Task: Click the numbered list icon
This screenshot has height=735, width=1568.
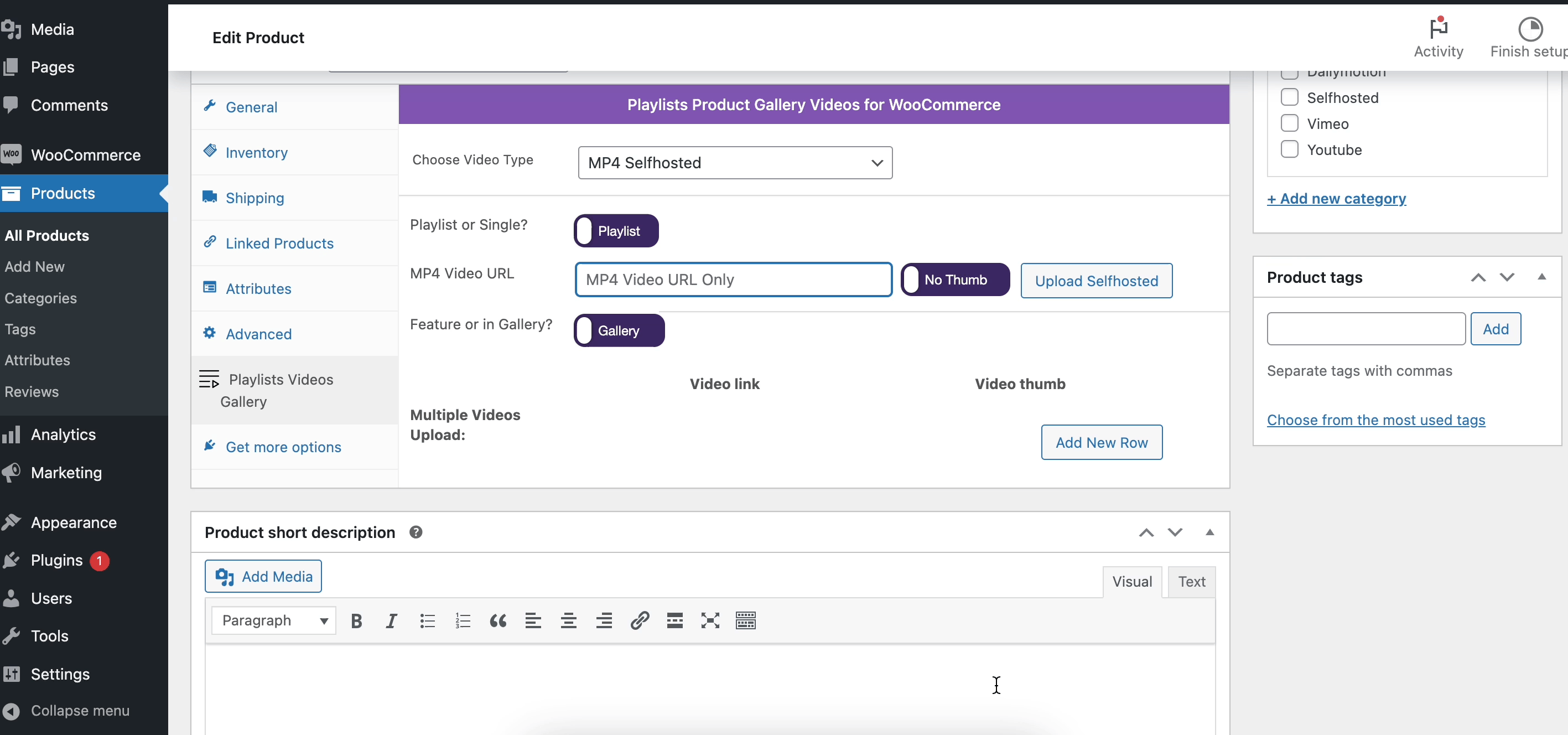Action: pyautogui.click(x=463, y=620)
